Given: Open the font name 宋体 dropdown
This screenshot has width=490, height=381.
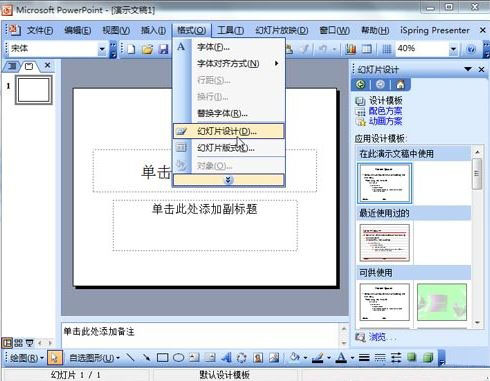Looking at the screenshot, I should pos(102,49).
